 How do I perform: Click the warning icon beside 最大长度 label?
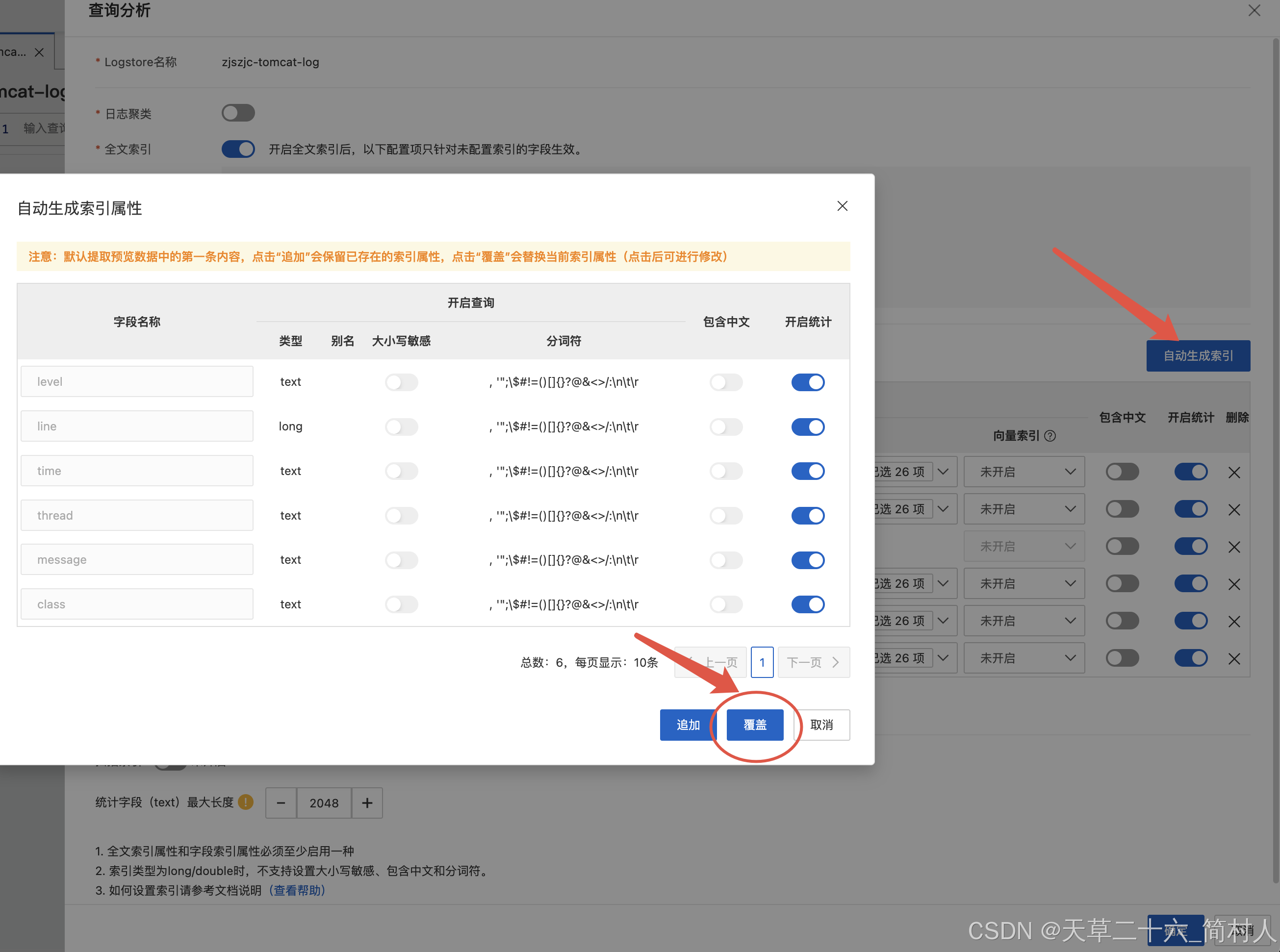tap(246, 802)
